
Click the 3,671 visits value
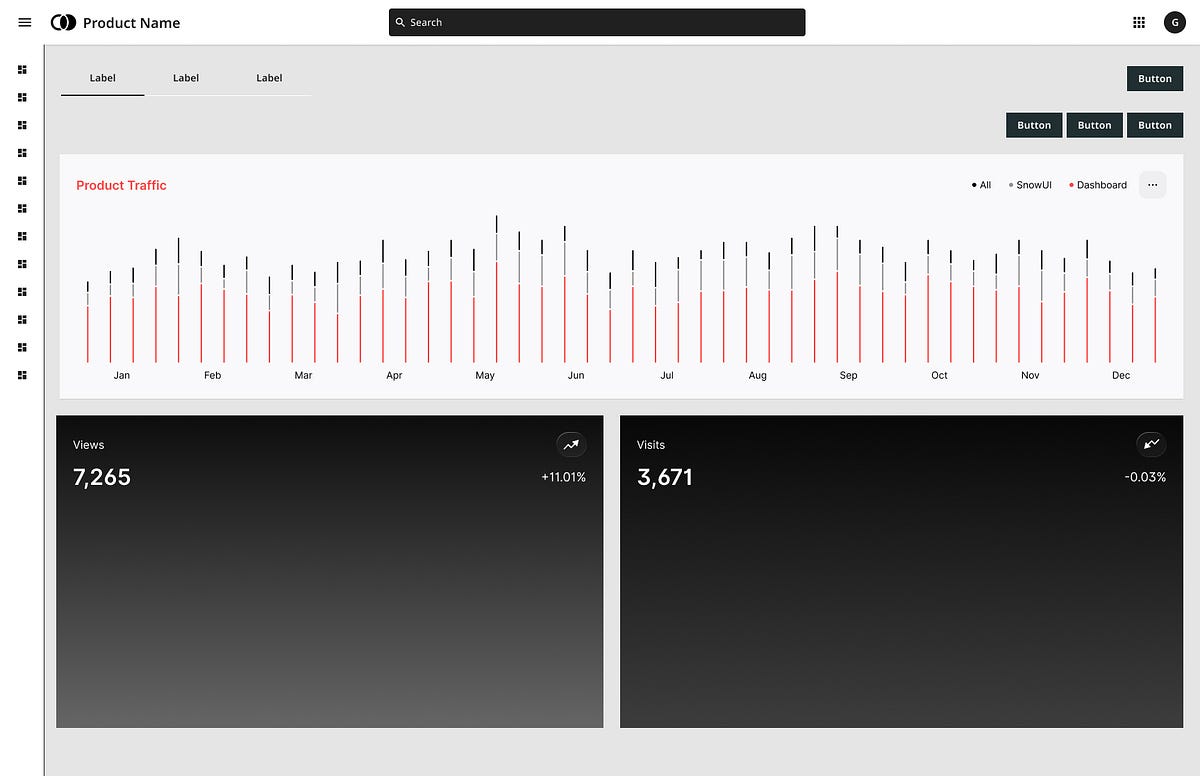pos(665,477)
